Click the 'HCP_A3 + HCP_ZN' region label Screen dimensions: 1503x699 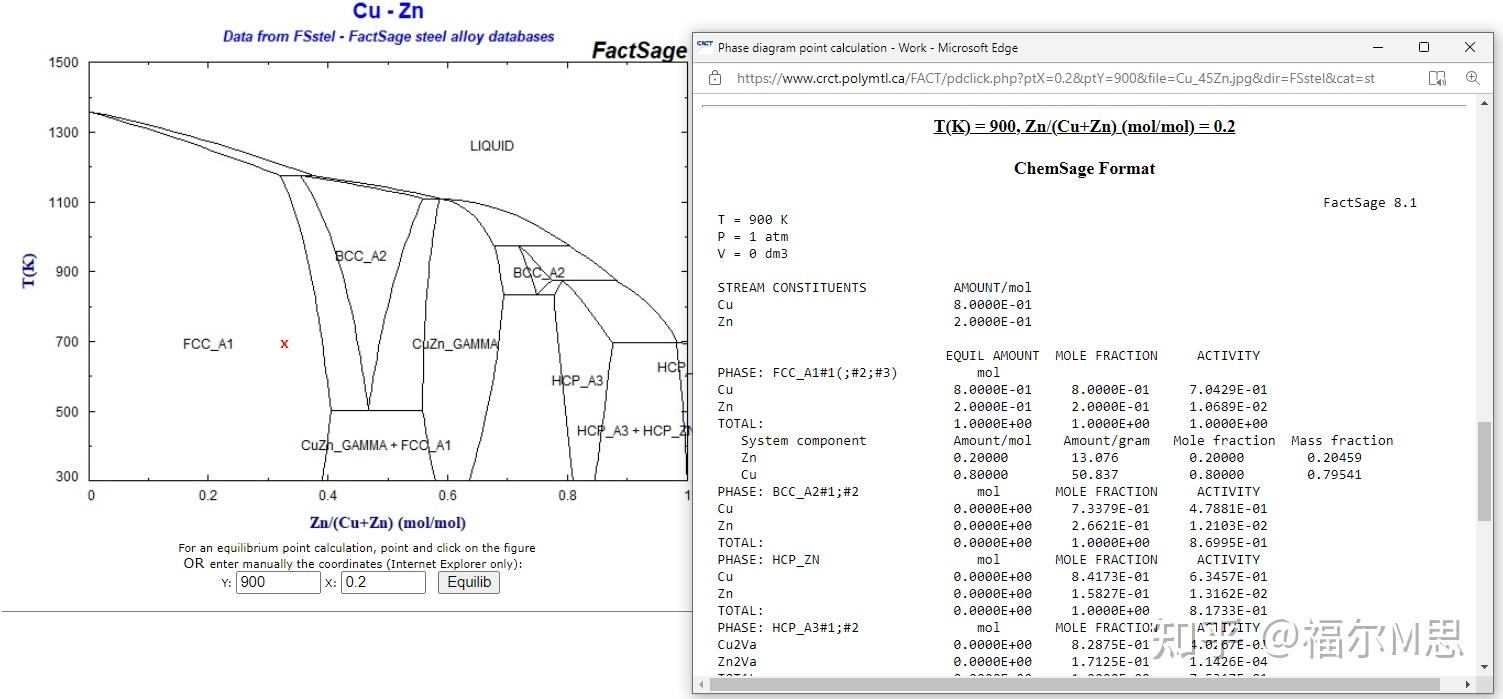(x=634, y=431)
